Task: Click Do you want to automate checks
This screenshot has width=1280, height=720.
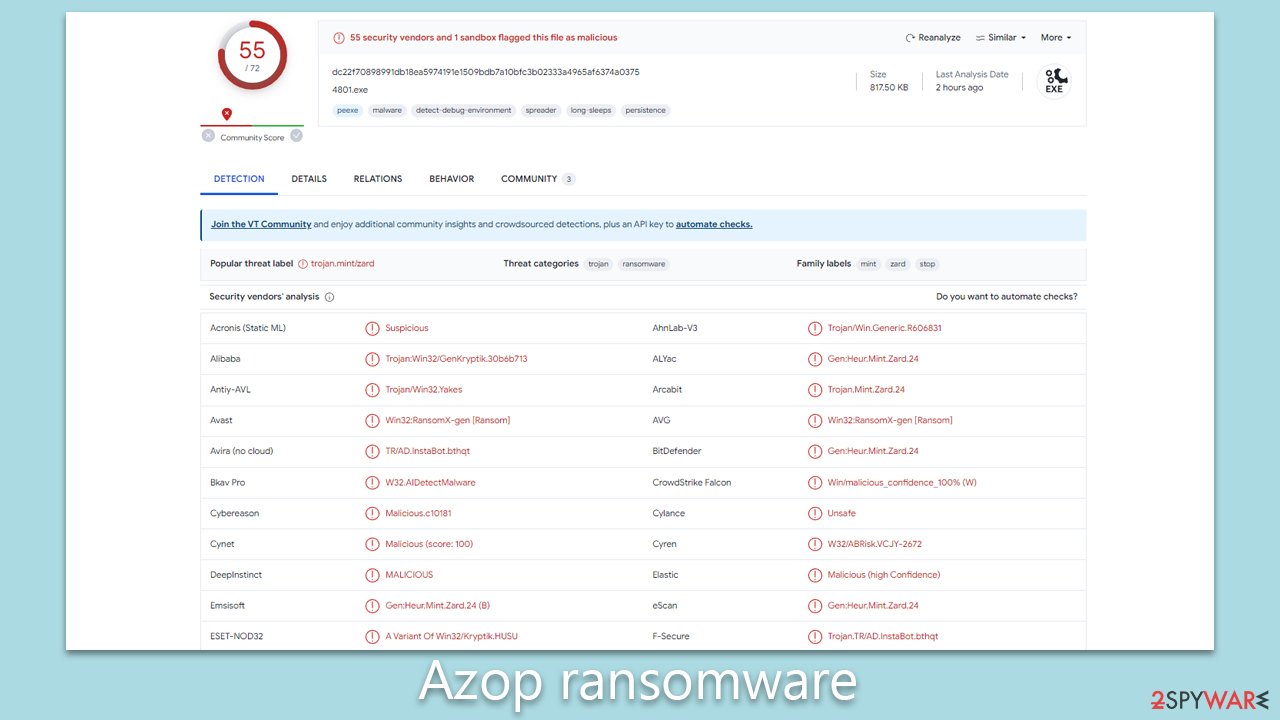Action: 1007,297
